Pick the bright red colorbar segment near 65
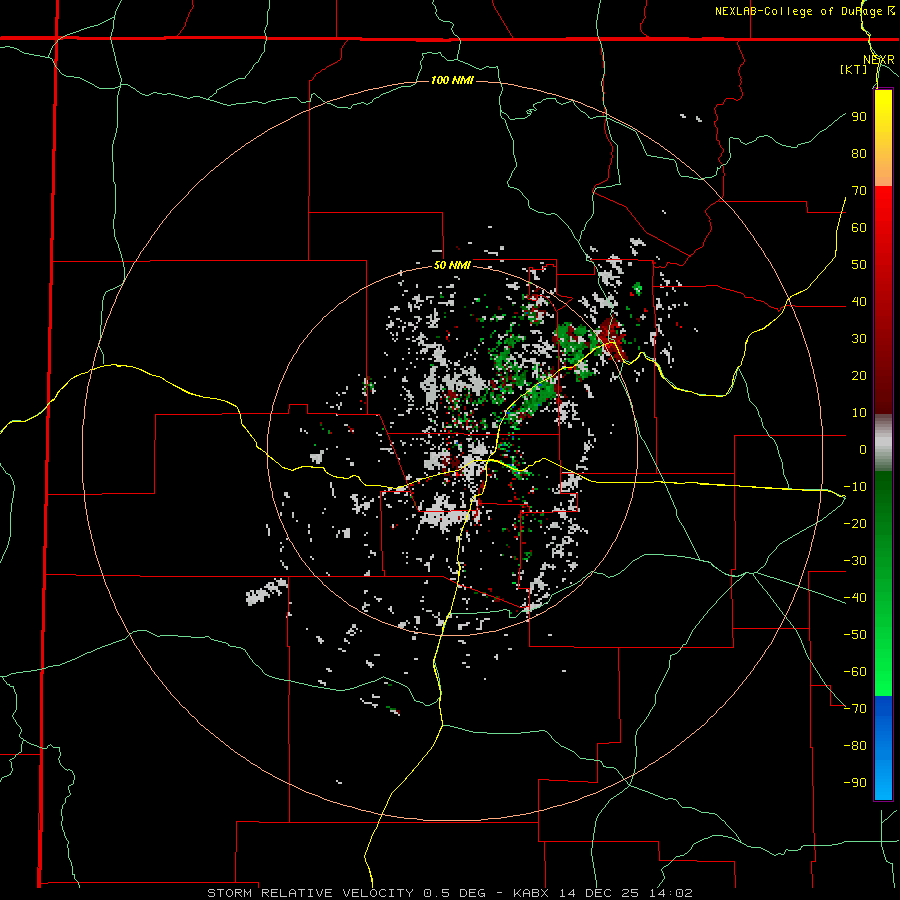This screenshot has height=900, width=900. 883,210
